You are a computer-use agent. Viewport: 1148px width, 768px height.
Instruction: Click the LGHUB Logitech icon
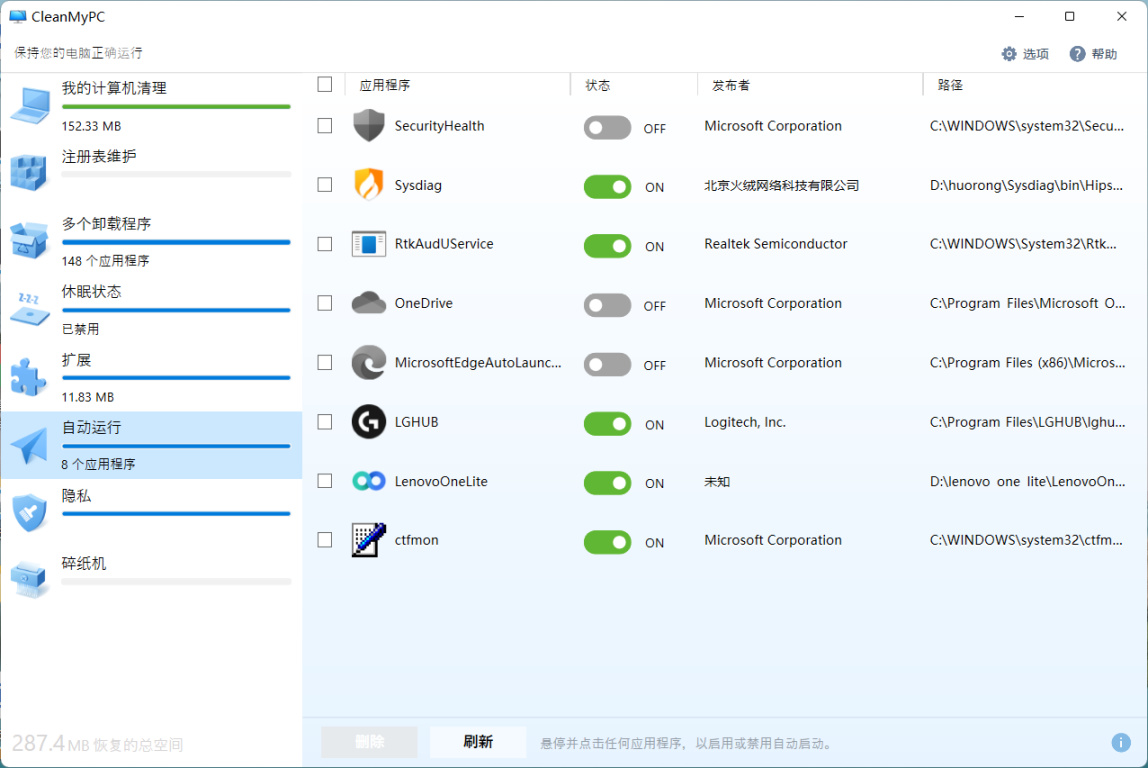pyautogui.click(x=368, y=422)
